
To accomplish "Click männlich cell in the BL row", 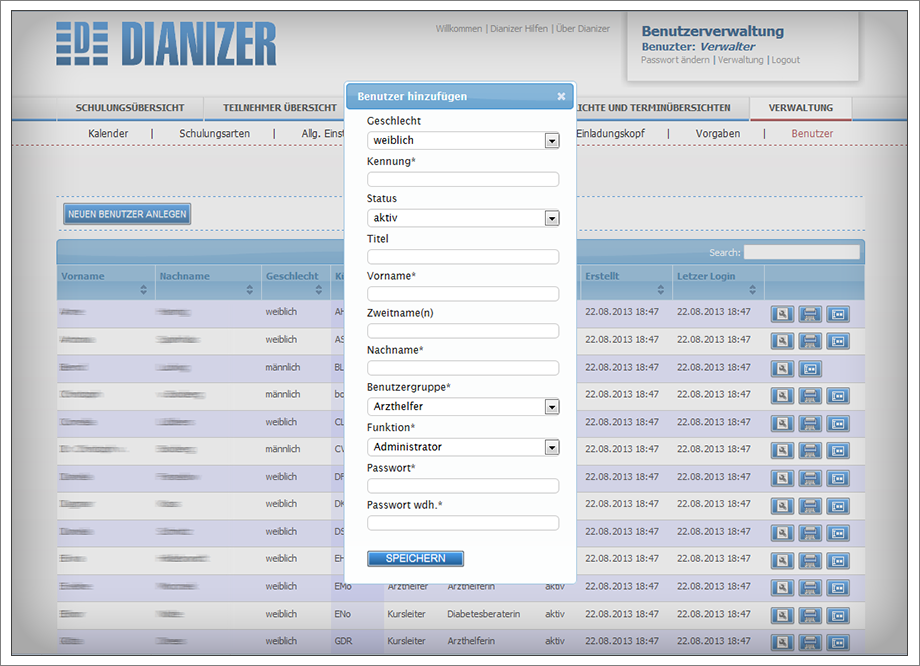I will pyautogui.click(x=283, y=367).
